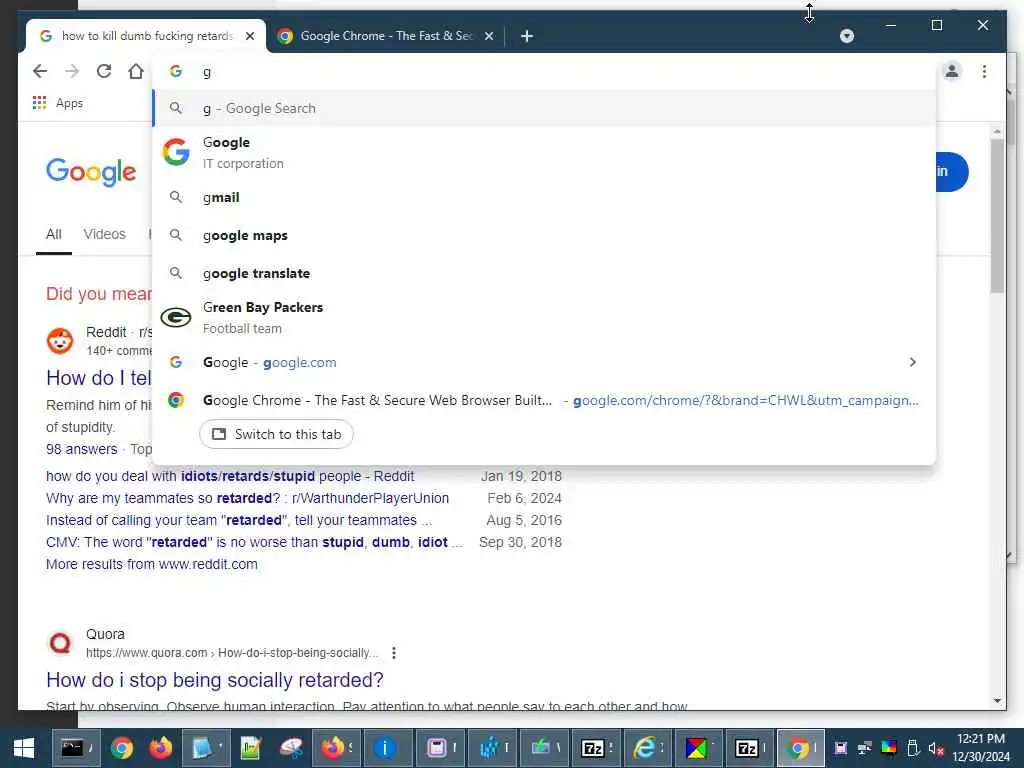Open the Quora result three-dot options
This screenshot has width=1024, height=768.
[x=393, y=652]
